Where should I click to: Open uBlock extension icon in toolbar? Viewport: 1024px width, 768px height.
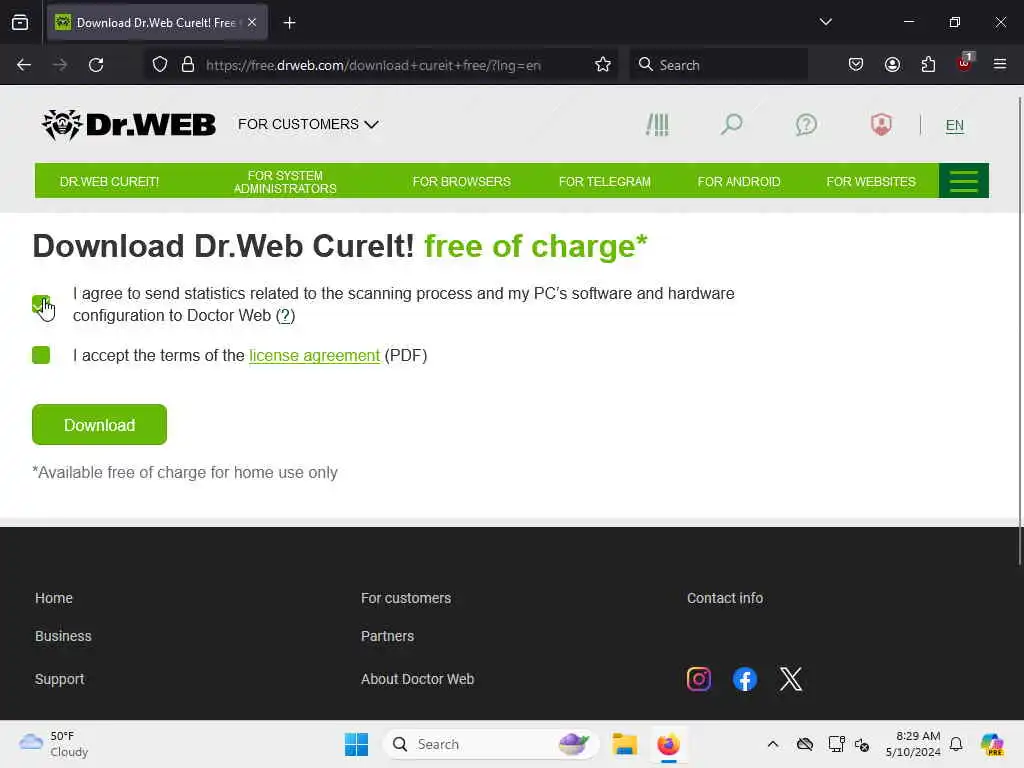tap(965, 63)
